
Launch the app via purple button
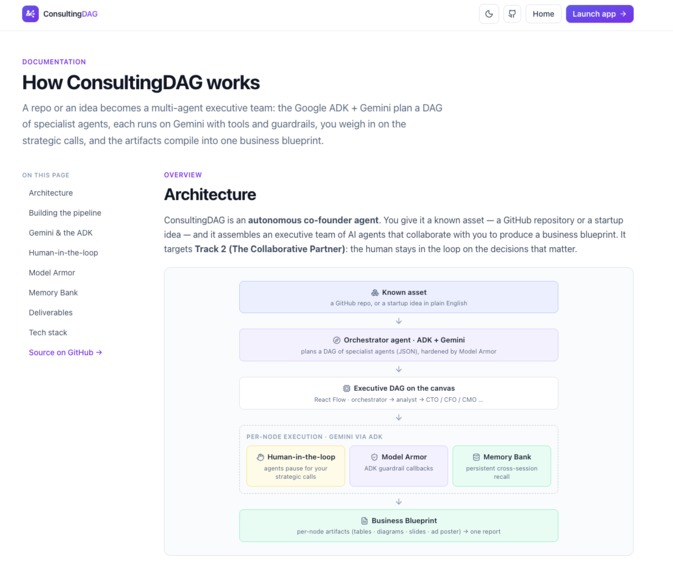point(599,14)
